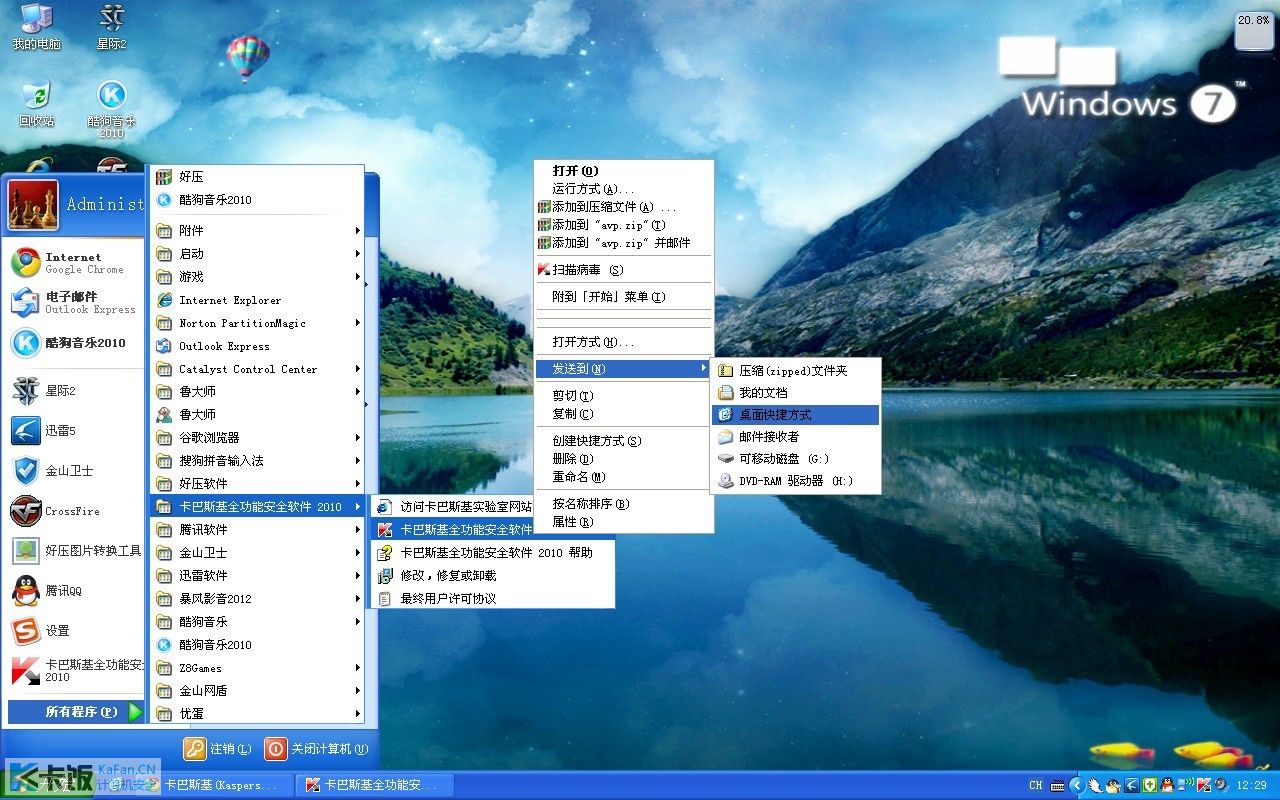1280x800 pixels.
Task: Select 压缩(zipped)文件夹 in Send To submenu
Action: pos(796,371)
